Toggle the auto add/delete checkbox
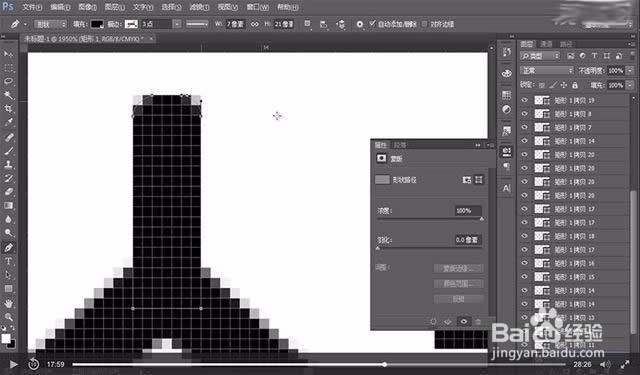Image resolution: width=640 pixels, height=375 pixels. (372, 24)
